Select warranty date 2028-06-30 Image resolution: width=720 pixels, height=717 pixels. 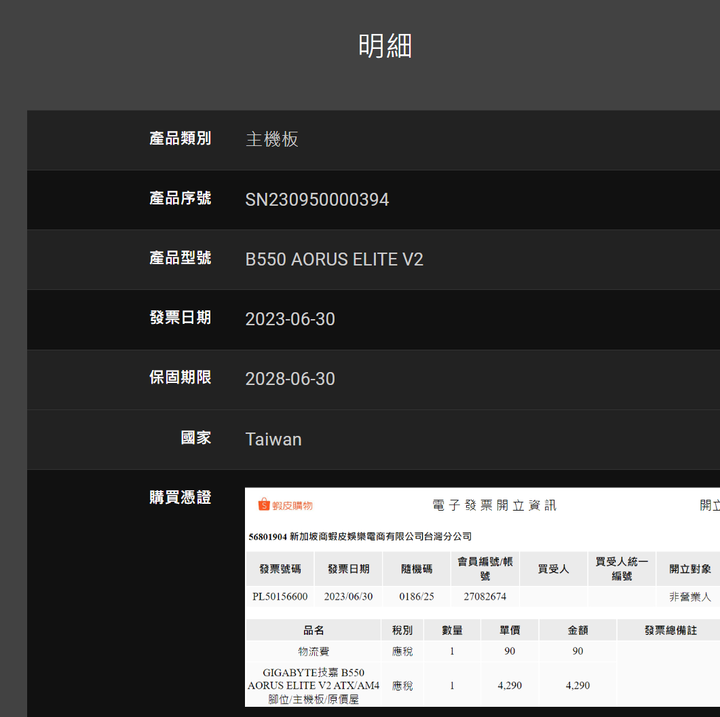(x=290, y=379)
